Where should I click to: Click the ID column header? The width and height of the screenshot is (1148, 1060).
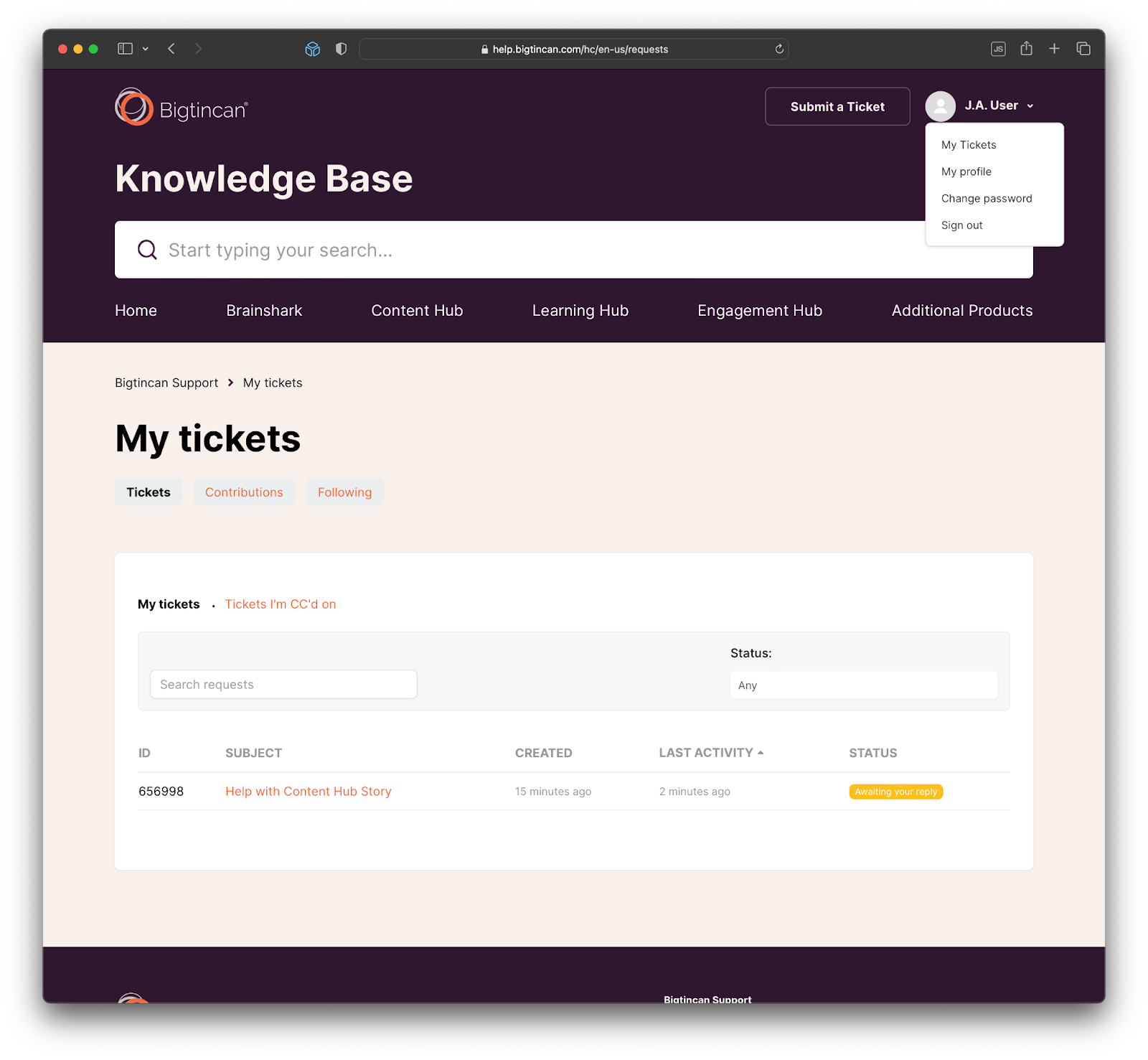pyautogui.click(x=144, y=753)
